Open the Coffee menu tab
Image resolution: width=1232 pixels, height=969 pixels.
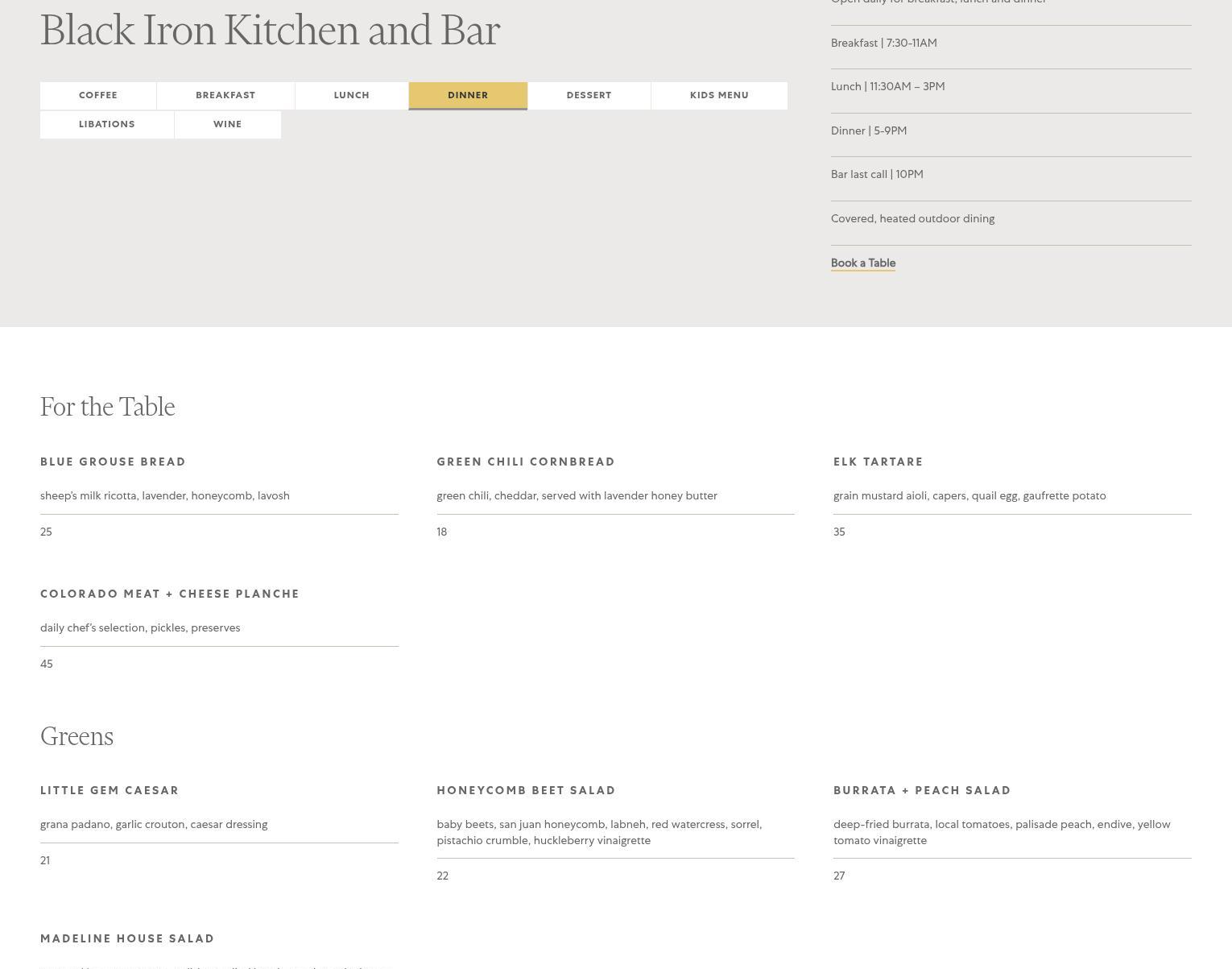click(x=98, y=95)
